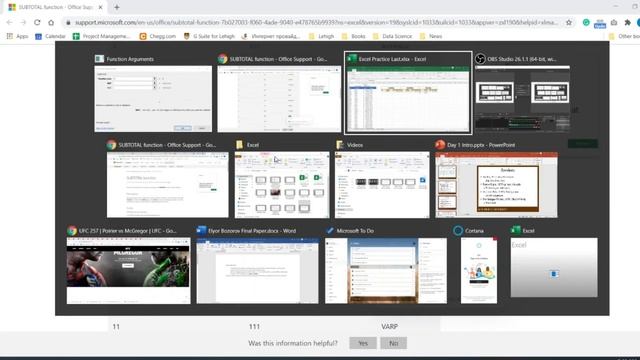Open the Microsoft To Do window thumbnail

(386, 271)
